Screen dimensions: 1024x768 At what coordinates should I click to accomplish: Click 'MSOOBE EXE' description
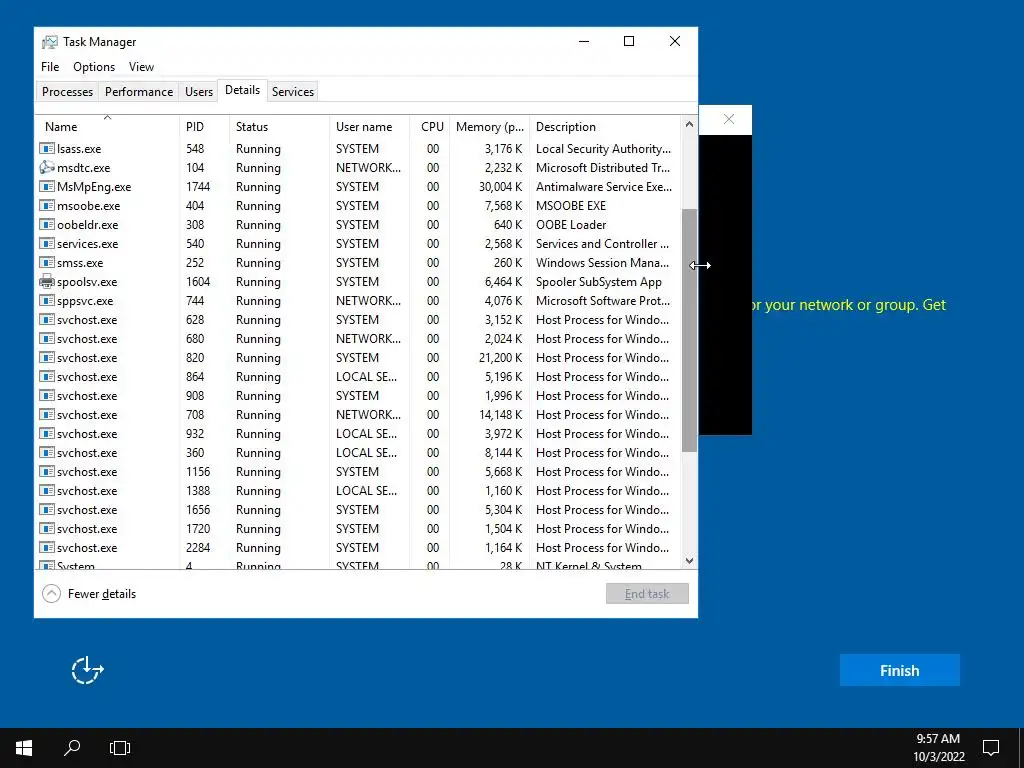(571, 206)
